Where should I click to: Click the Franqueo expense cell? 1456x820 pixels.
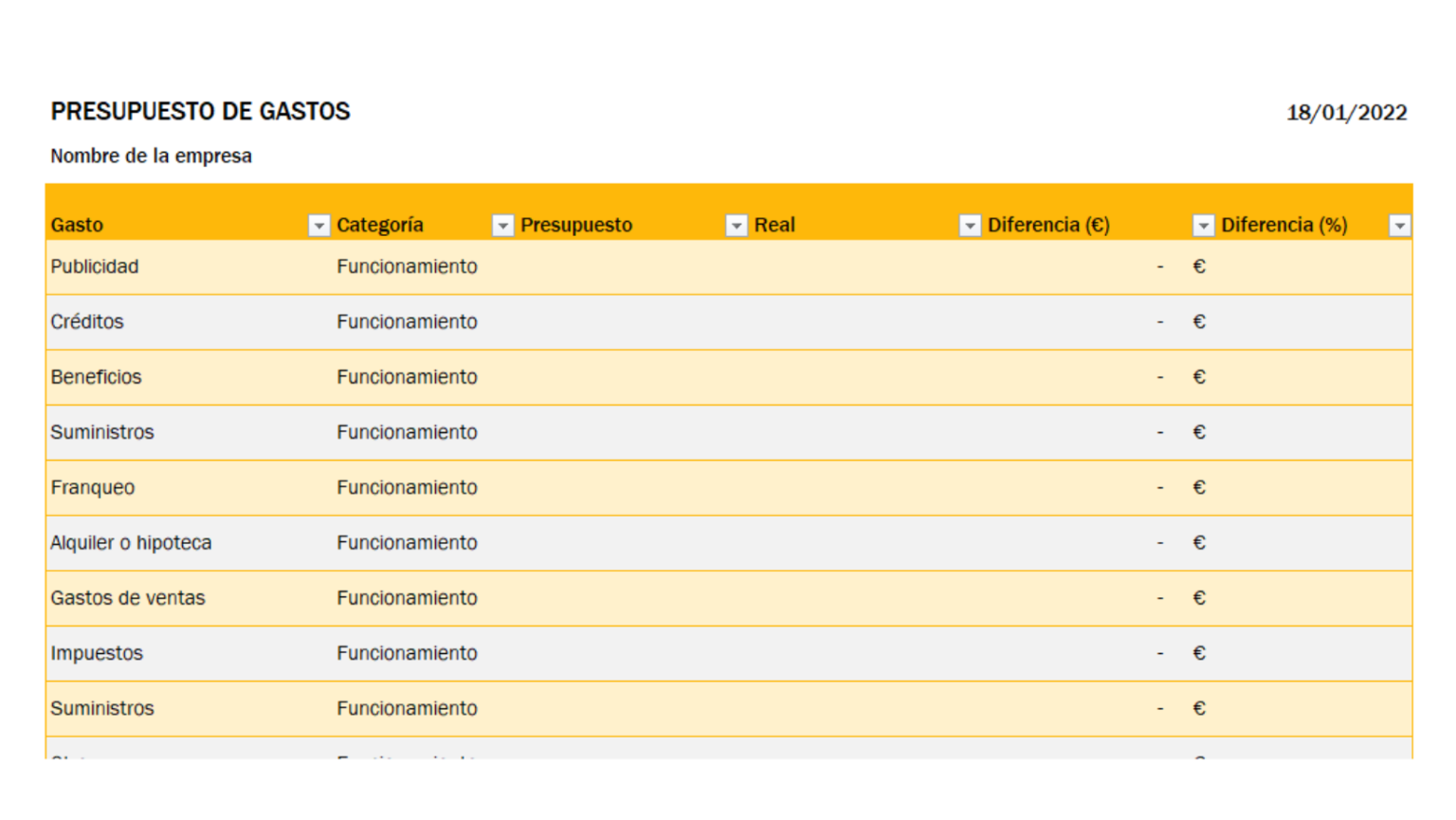coord(93,487)
